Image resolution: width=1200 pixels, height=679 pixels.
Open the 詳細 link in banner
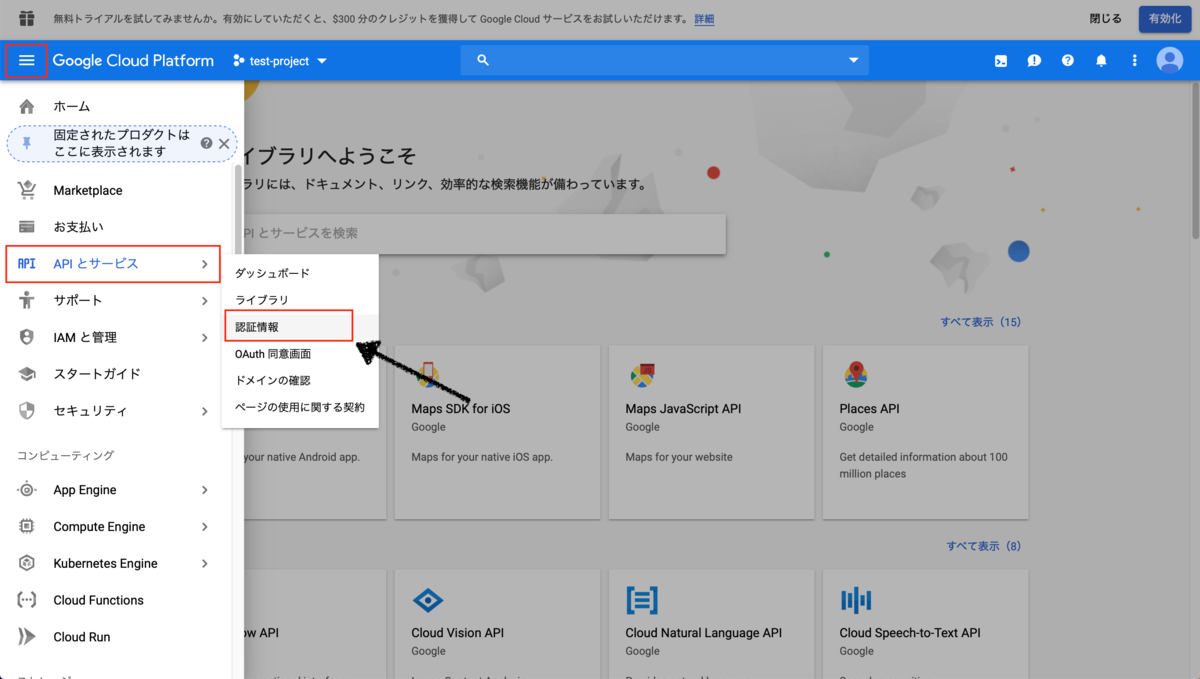704,19
